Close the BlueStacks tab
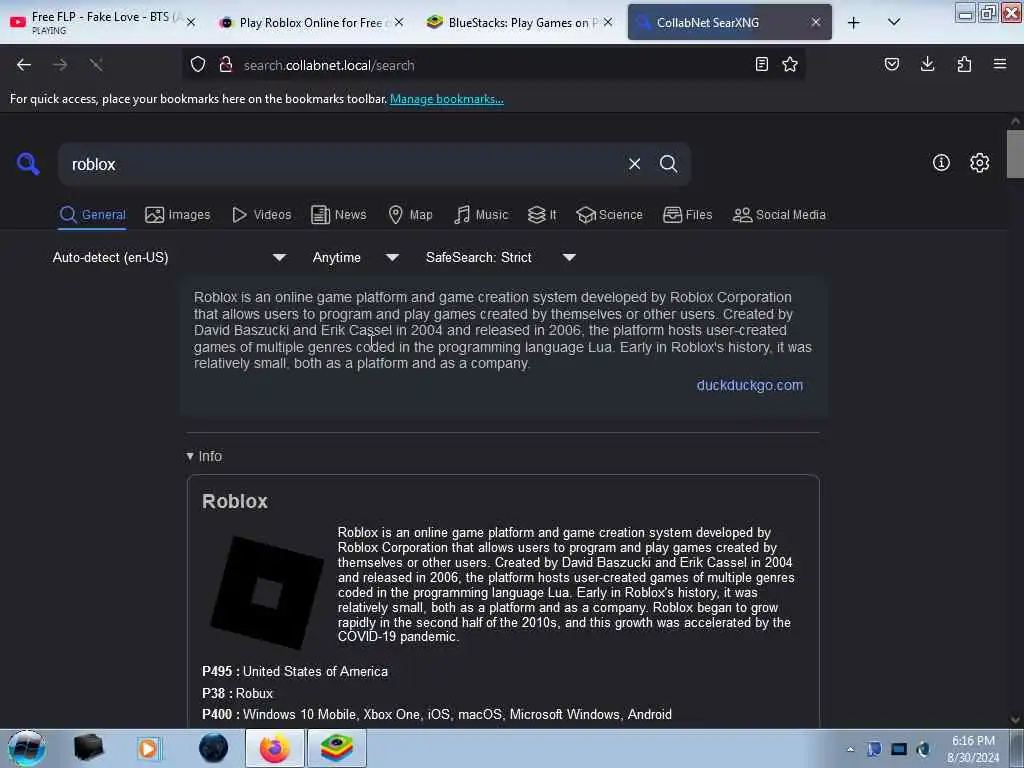 [608, 22]
